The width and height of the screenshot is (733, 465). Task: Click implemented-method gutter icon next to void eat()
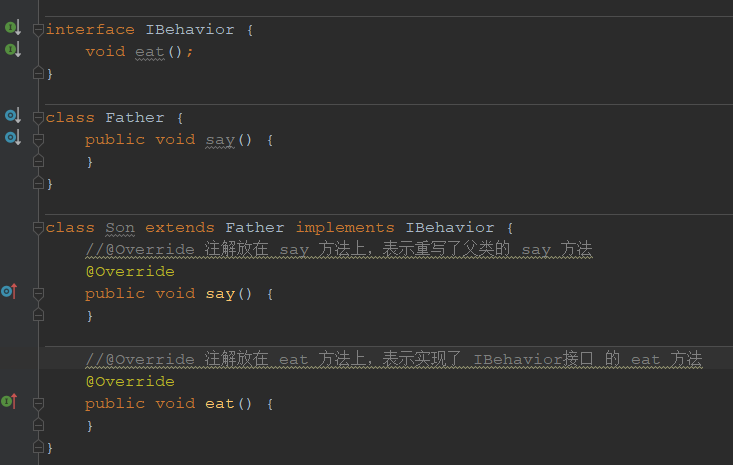point(13,49)
